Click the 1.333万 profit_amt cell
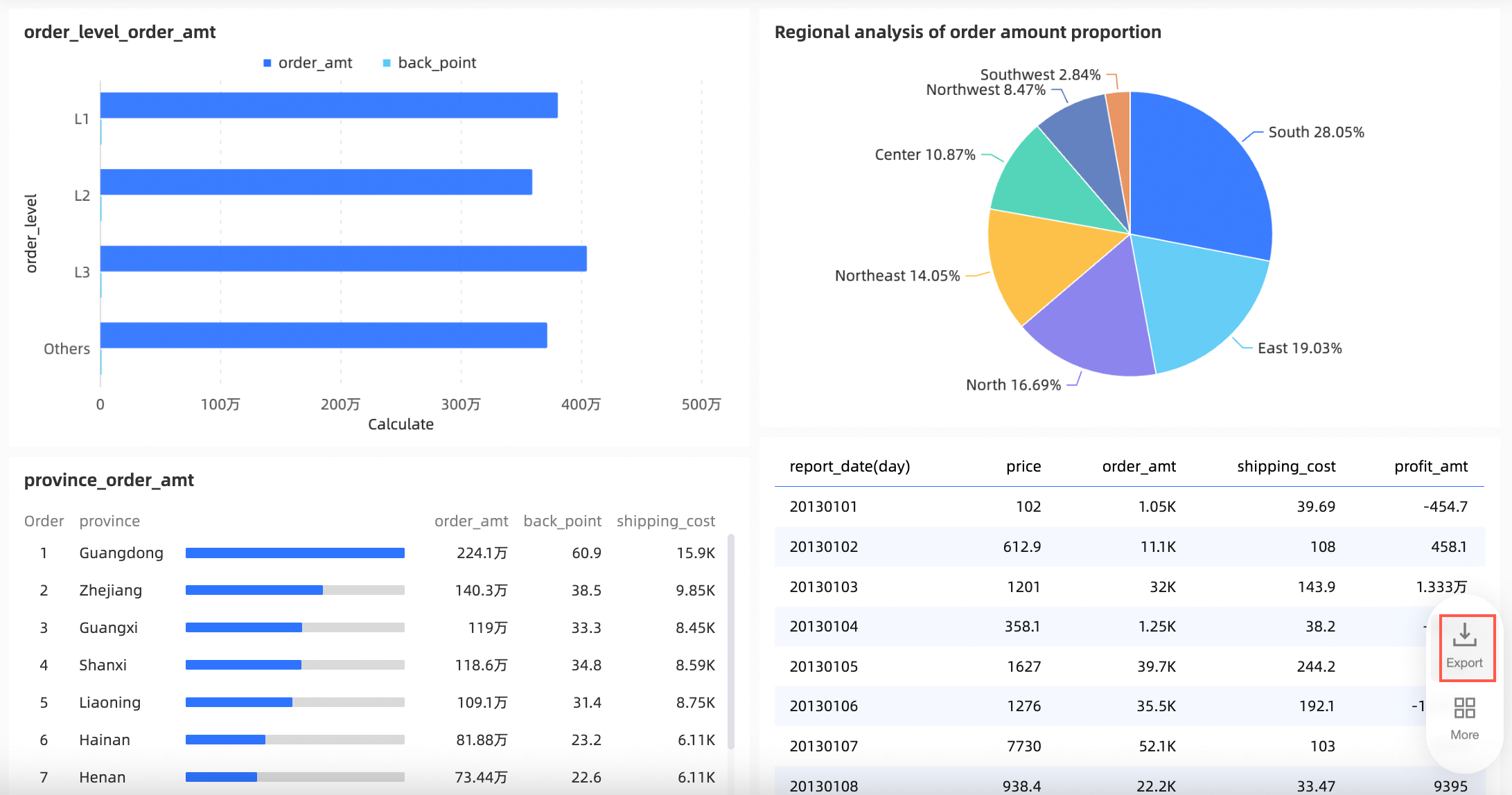The image size is (1512, 795). click(x=1441, y=587)
